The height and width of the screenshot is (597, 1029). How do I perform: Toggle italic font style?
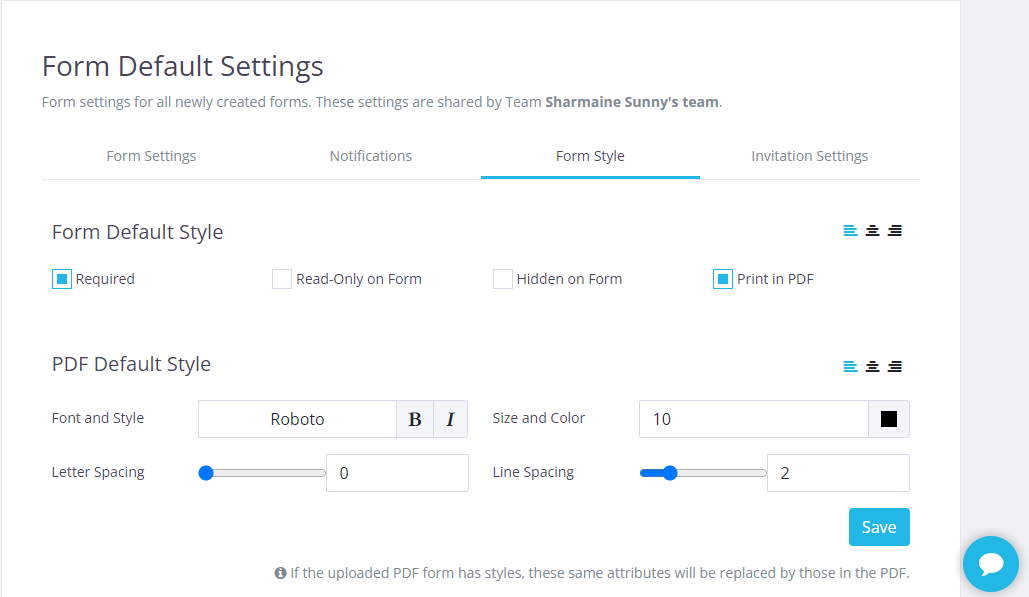[450, 419]
